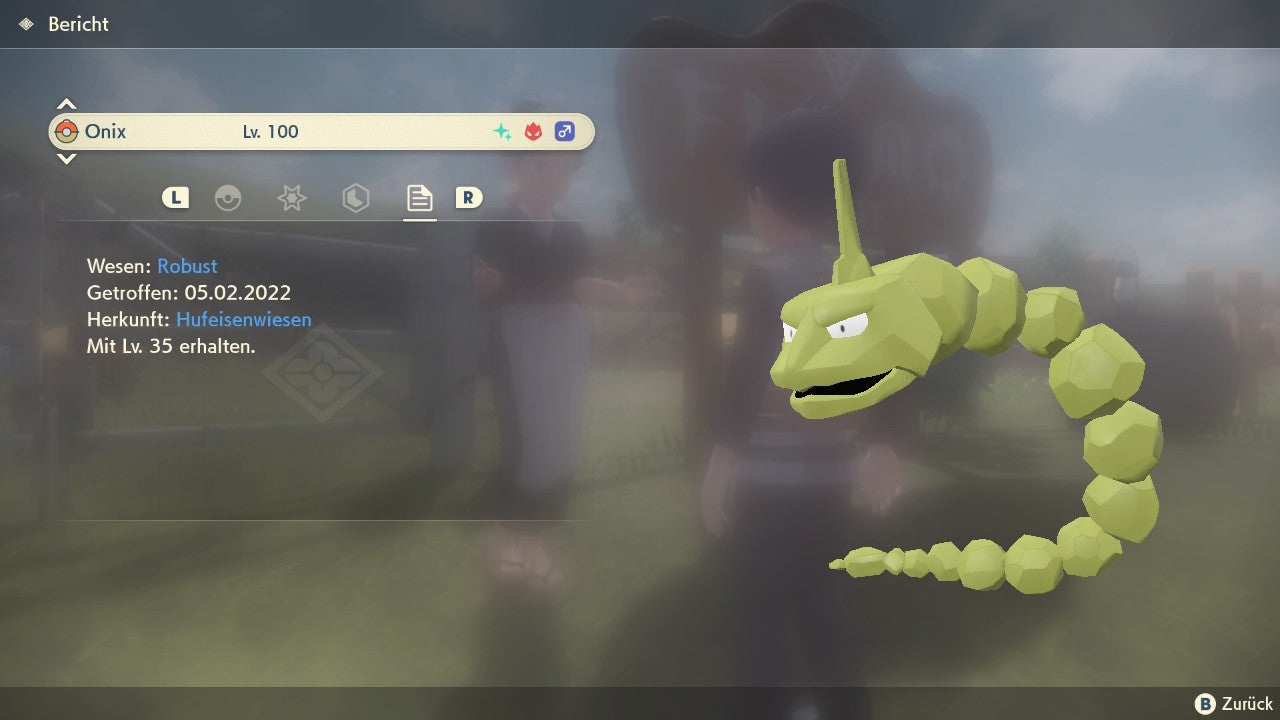Click the Poké Ball icon beside Onix
The height and width of the screenshot is (720, 1280).
click(67, 132)
